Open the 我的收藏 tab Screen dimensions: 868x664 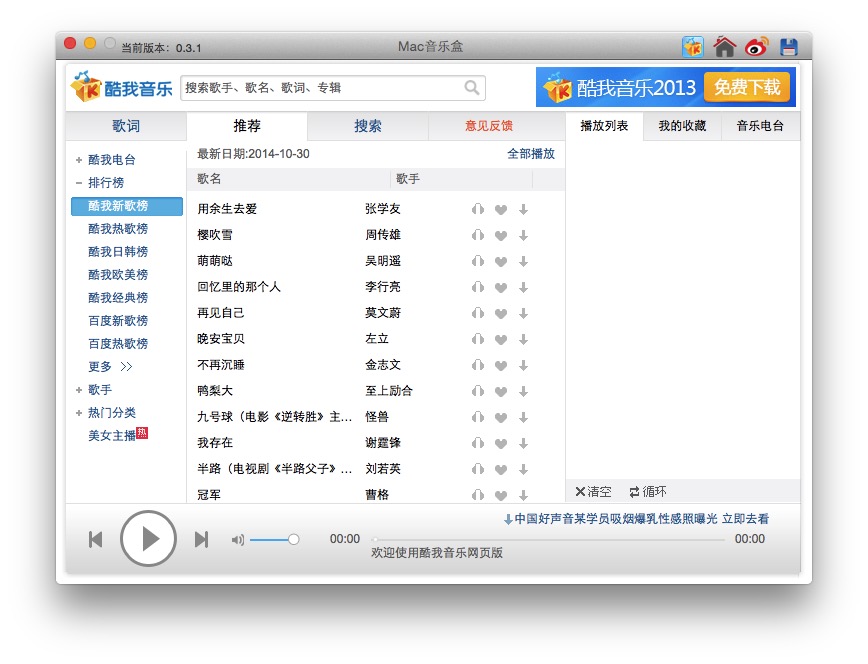click(x=683, y=126)
